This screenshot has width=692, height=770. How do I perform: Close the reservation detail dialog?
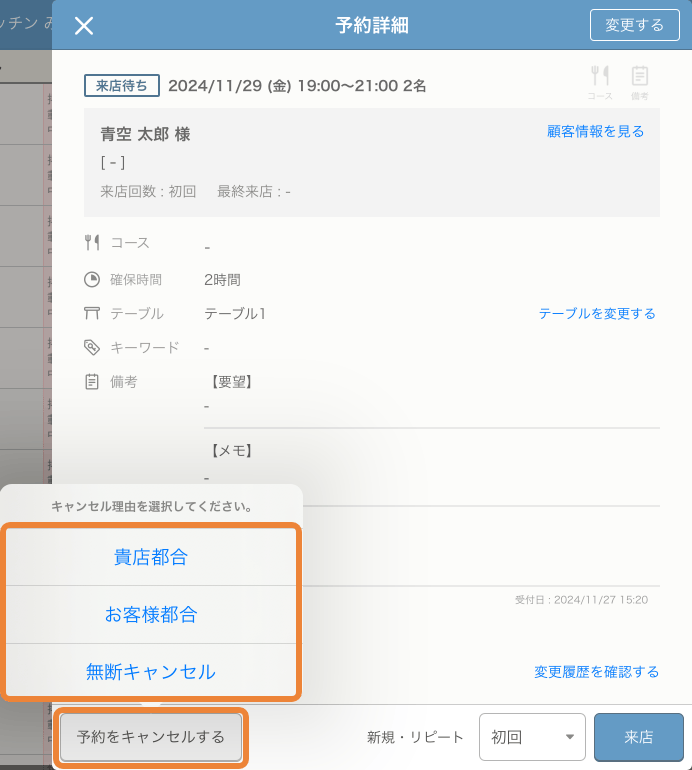pos(84,26)
